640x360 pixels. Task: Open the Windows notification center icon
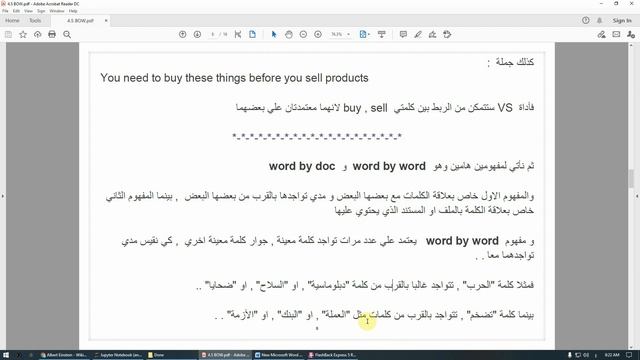[x=630, y=355]
